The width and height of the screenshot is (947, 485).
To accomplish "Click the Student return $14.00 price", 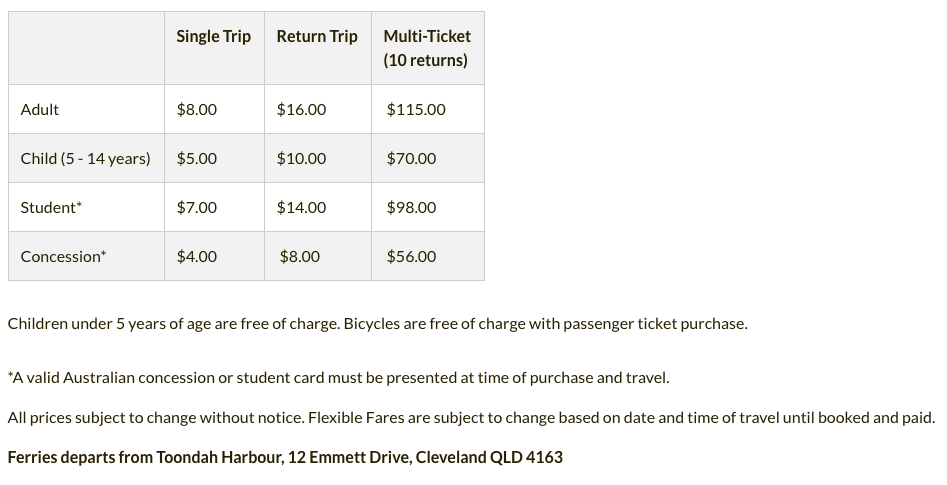I will 301,207.
